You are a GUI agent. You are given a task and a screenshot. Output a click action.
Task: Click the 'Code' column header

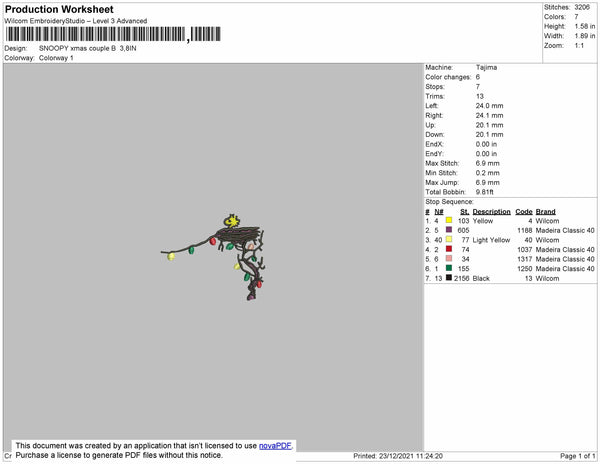pos(524,212)
